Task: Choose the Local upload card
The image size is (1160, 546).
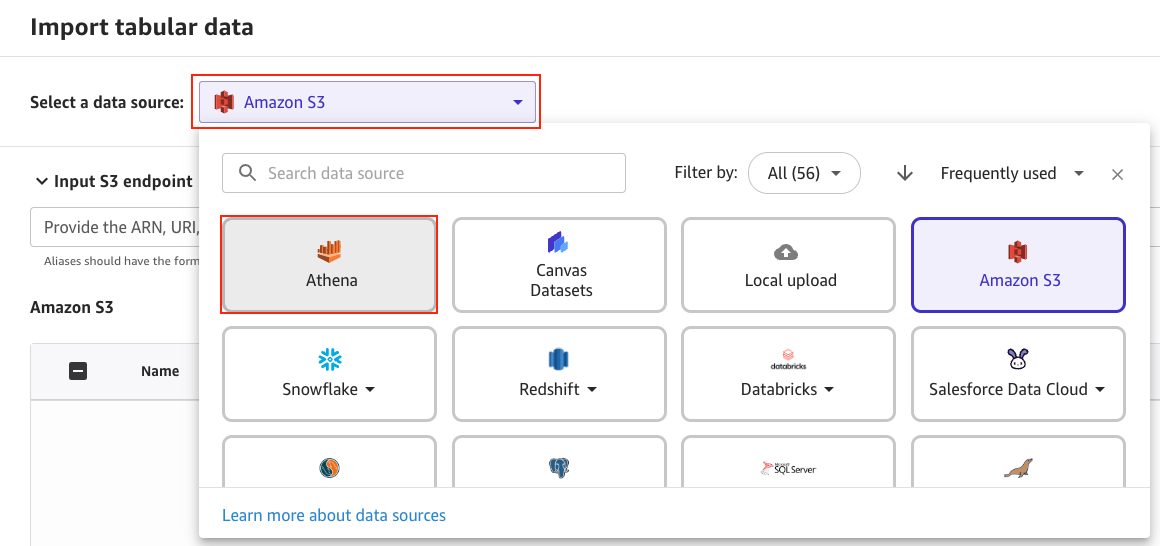Action: pyautogui.click(x=789, y=265)
